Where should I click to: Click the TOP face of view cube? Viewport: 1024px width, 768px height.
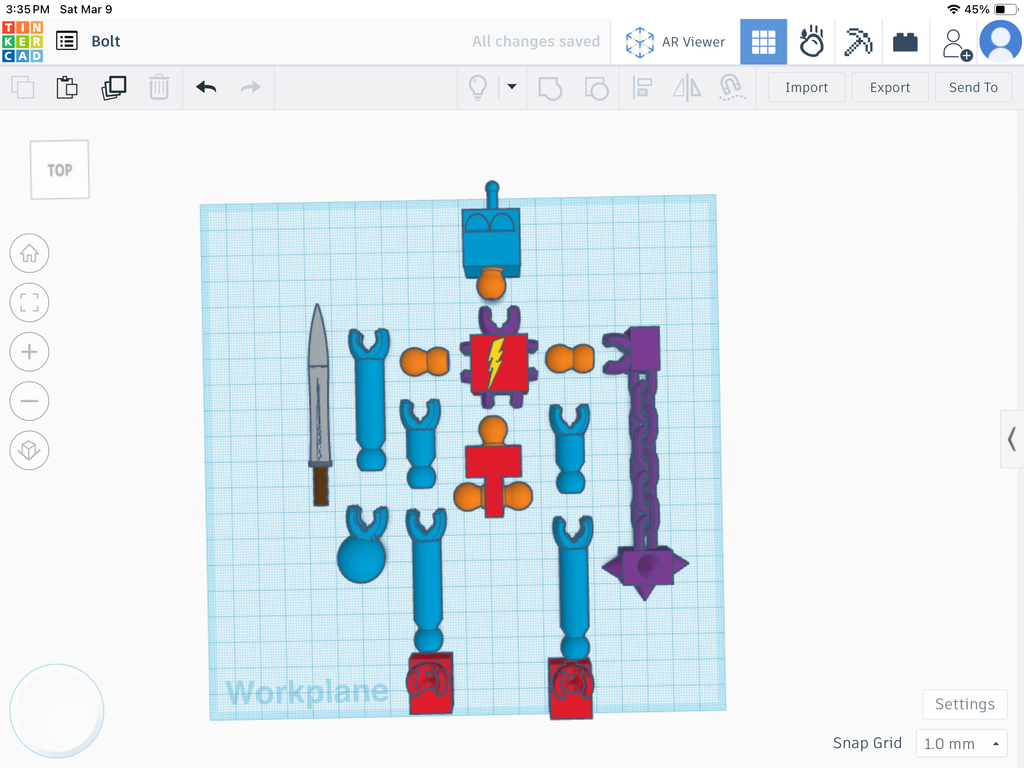click(59, 170)
